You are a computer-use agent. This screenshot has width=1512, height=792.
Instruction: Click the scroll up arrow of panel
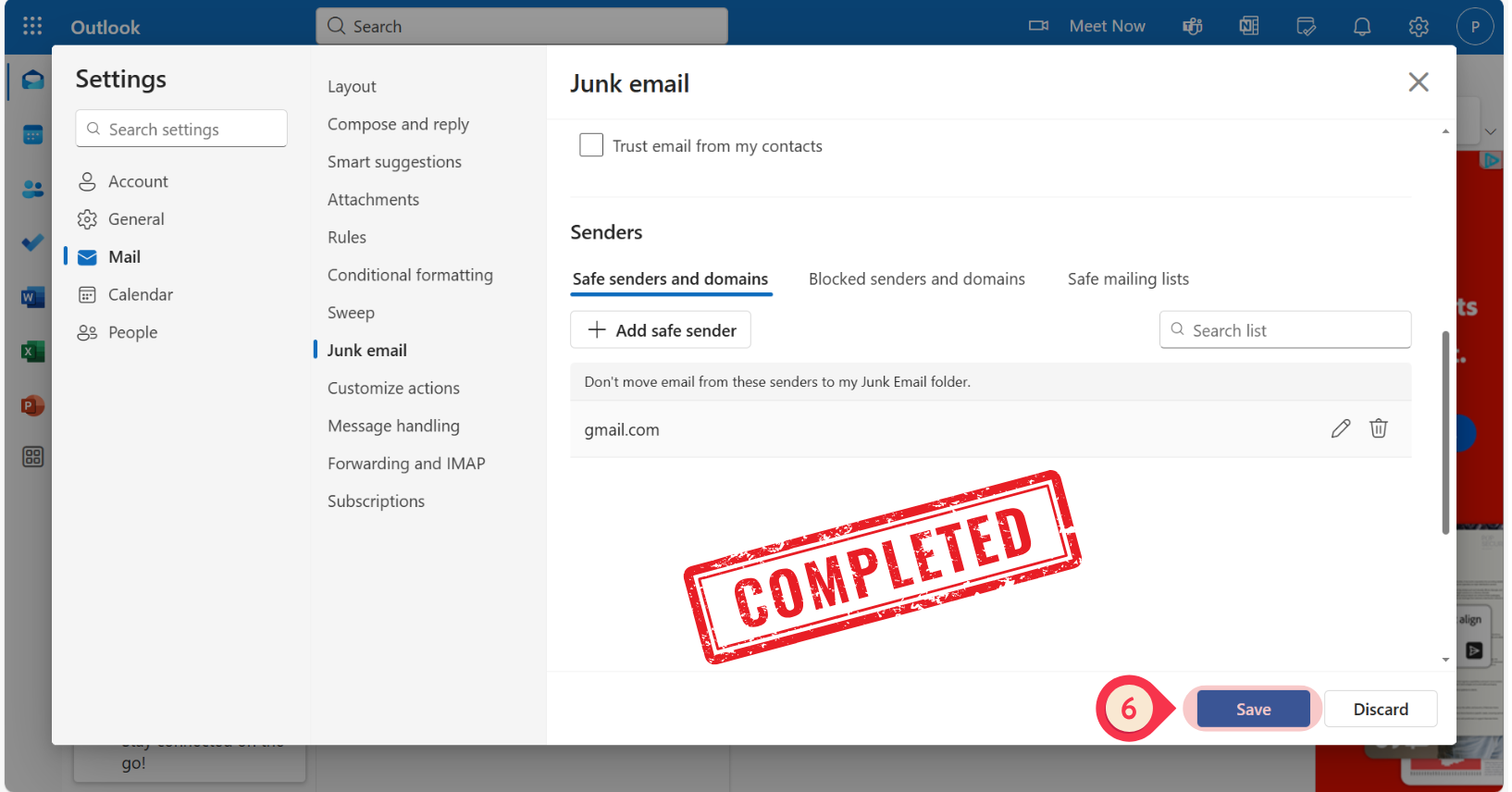pyautogui.click(x=1445, y=131)
